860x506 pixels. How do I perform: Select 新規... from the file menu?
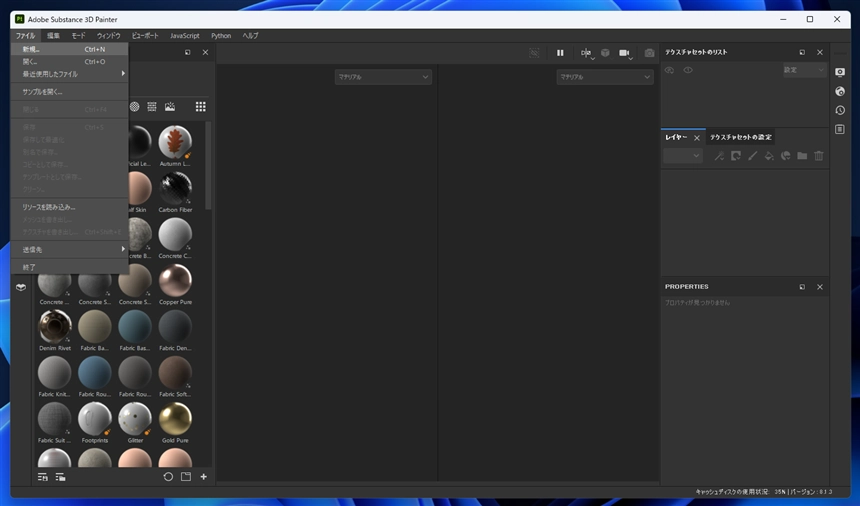[x=70, y=49]
